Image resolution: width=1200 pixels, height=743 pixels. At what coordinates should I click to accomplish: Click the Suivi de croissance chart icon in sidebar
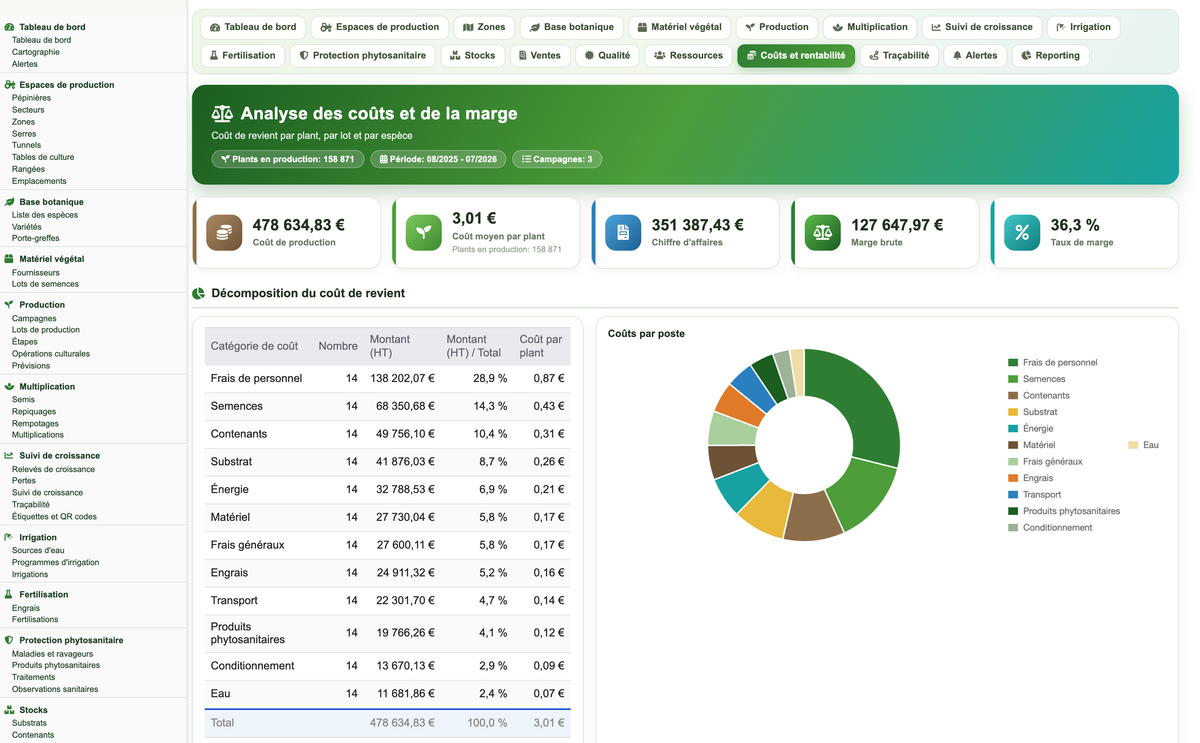[x=10, y=456]
